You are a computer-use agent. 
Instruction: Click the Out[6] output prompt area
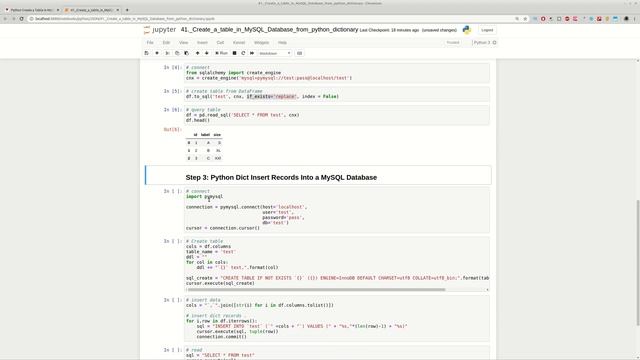[x=172, y=129]
